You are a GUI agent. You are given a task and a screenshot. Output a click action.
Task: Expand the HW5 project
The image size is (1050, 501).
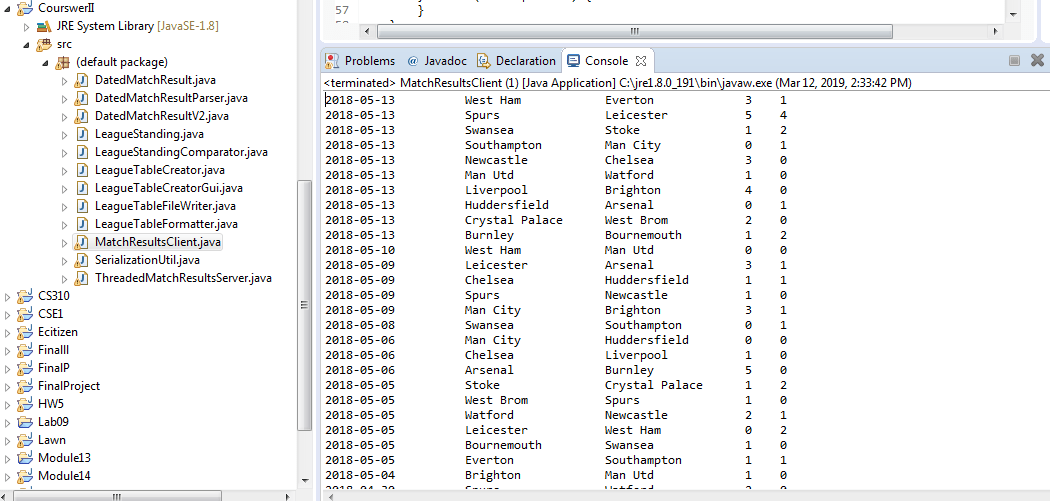click(x=7, y=405)
